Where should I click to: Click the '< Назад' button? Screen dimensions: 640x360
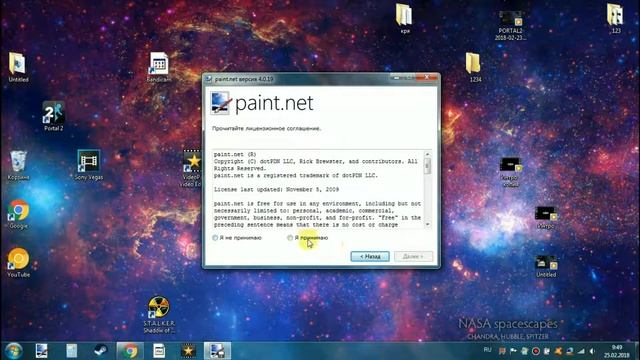(370, 256)
